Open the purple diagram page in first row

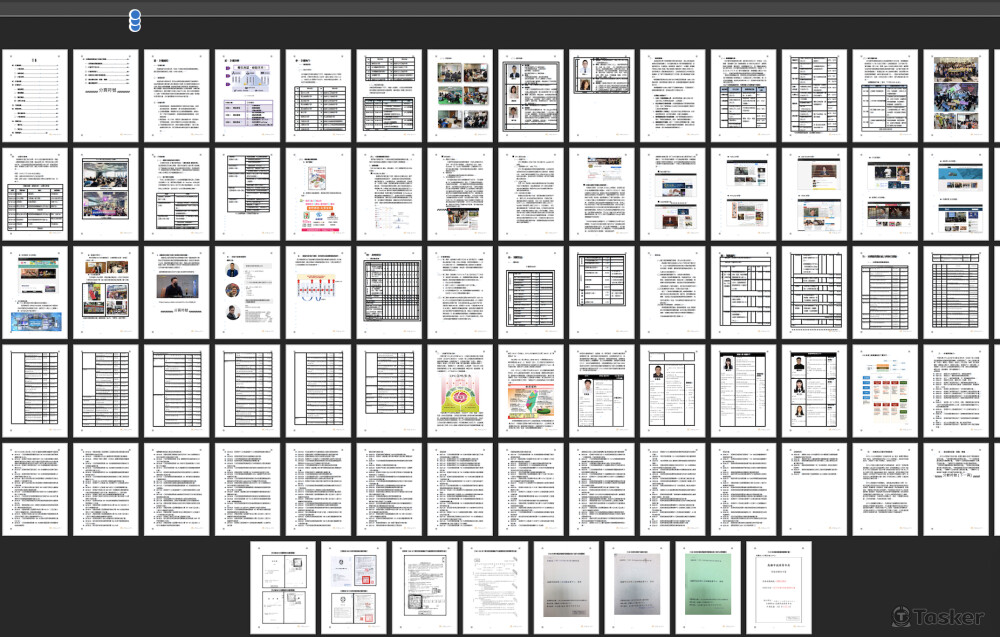[x=248, y=95]
